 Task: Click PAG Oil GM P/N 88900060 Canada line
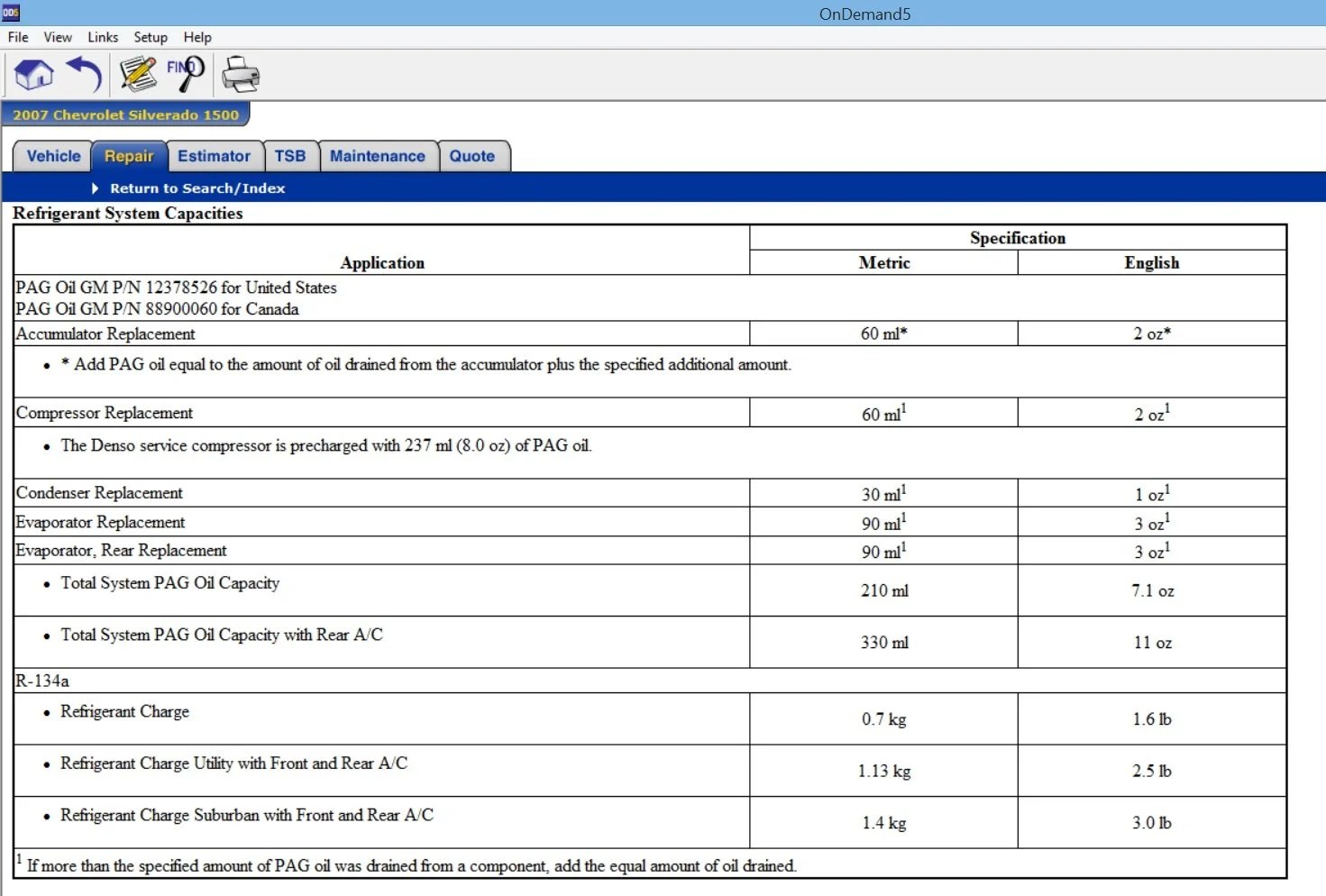pyautogui.click(x=157, y=309)
